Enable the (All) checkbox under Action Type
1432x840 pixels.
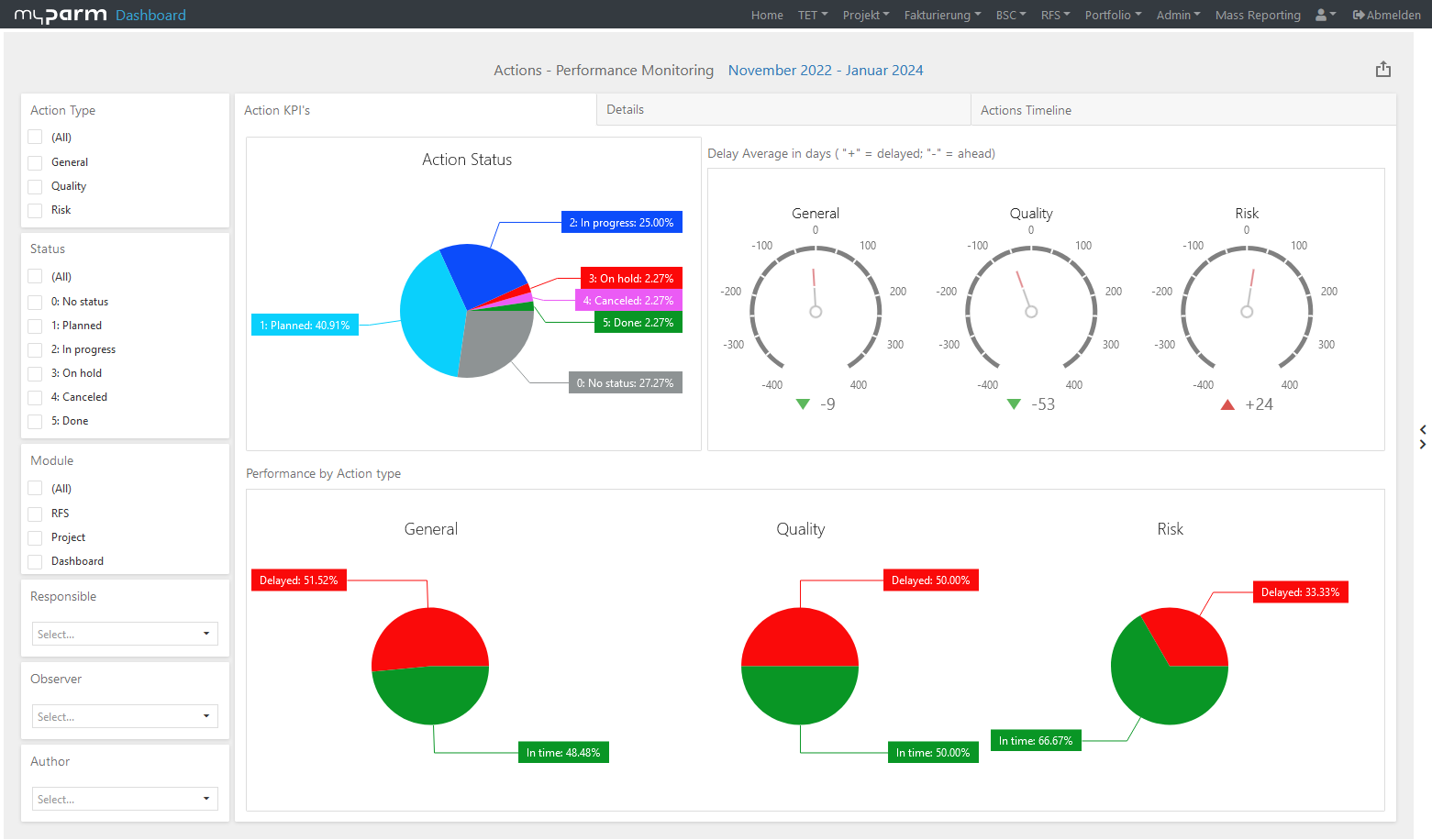coord(34,137)
